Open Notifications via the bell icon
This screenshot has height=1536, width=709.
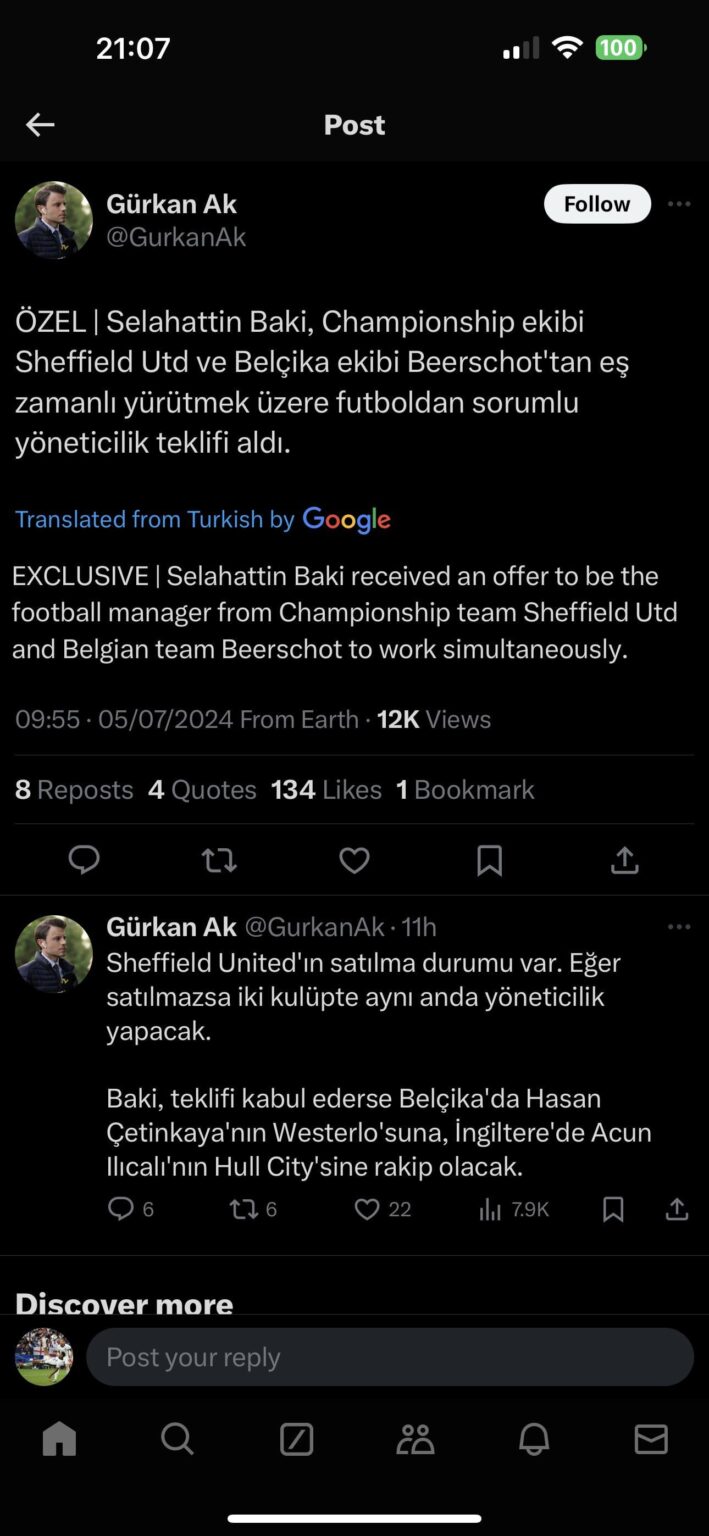pyautogui.click(x=532, y=1440)
